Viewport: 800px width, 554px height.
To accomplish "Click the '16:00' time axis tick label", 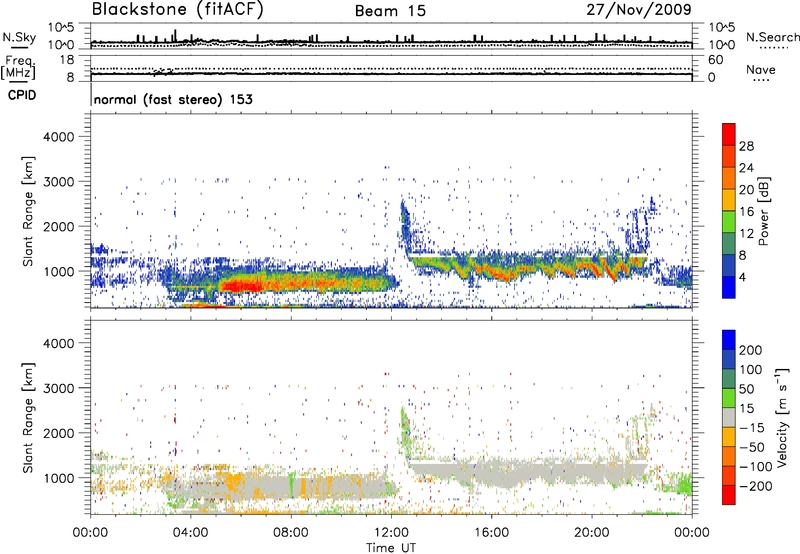I will point(491,533).
